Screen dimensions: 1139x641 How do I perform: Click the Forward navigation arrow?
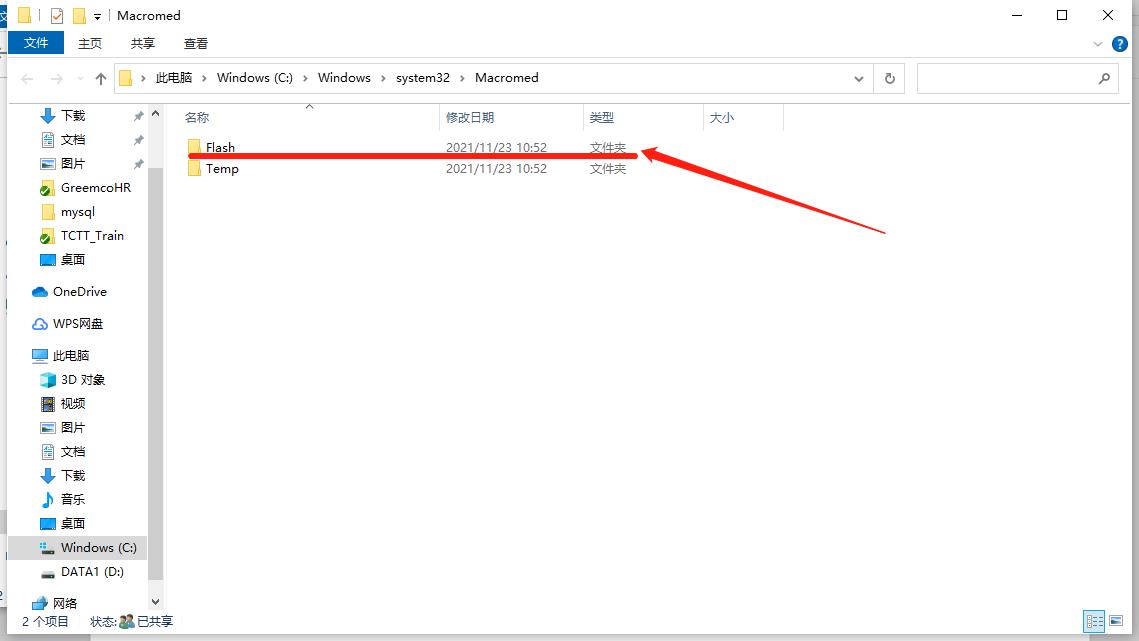pos(57,78)
